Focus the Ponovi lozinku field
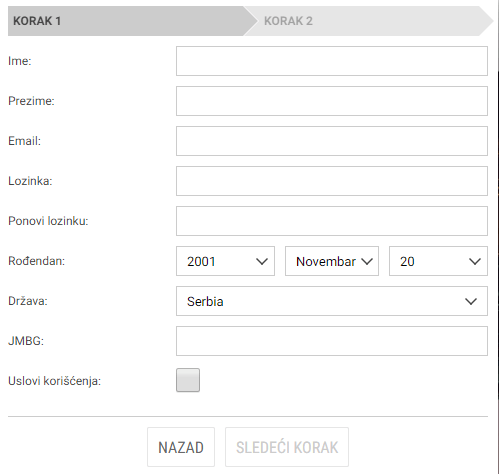The image size is (499, 474). (x=332, y=221)
